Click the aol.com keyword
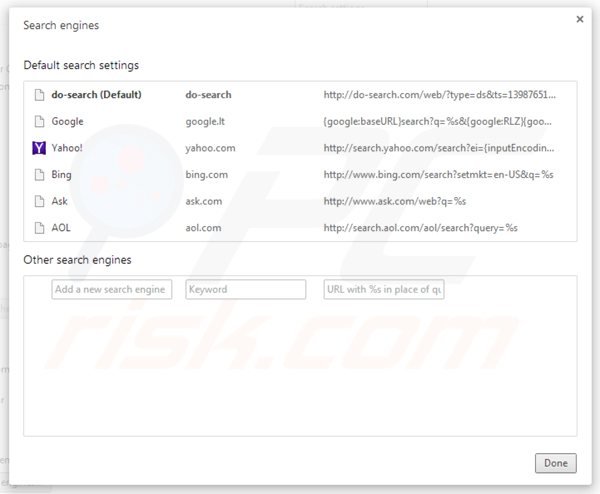 point(203,228)
